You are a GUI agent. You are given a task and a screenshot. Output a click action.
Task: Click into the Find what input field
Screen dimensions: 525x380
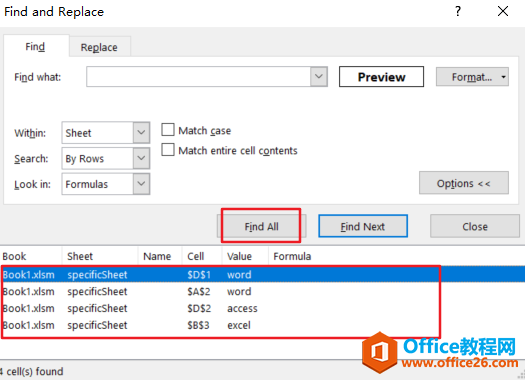click(198, 77)
